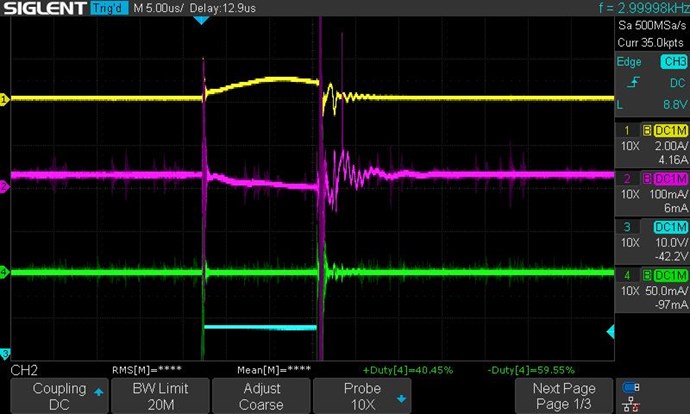Go to Next Page 1/3
This screenshot has height=414, width=690.
(x=564, y=396)
